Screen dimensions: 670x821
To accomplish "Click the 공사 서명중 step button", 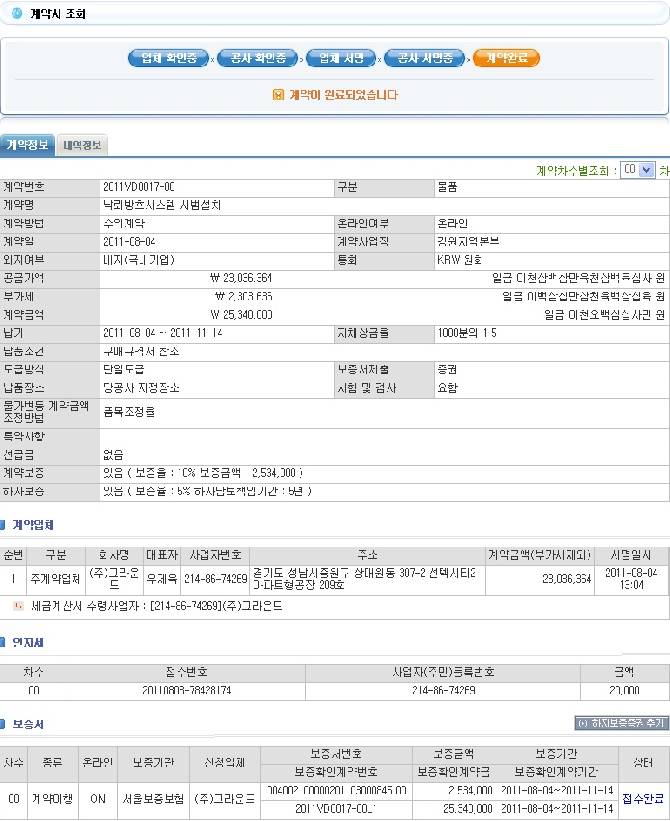I will click(x=425, y=58).
